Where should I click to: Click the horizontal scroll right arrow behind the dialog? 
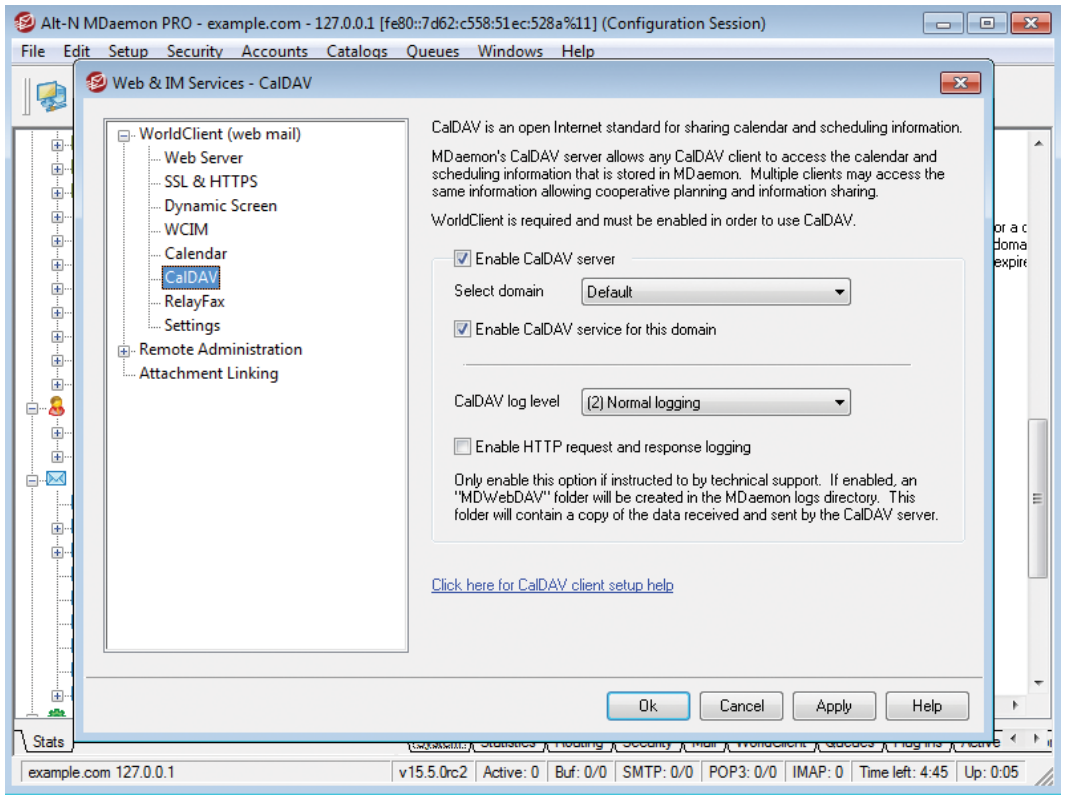pos(1015,706)
